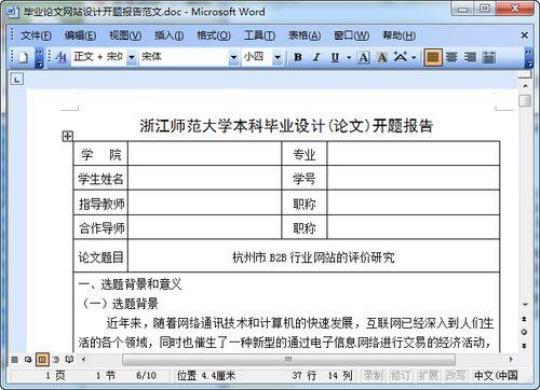Toggle 修订 track changes in status bar
This screenshot has width=540, height=390.
click(x=401, y=376)
